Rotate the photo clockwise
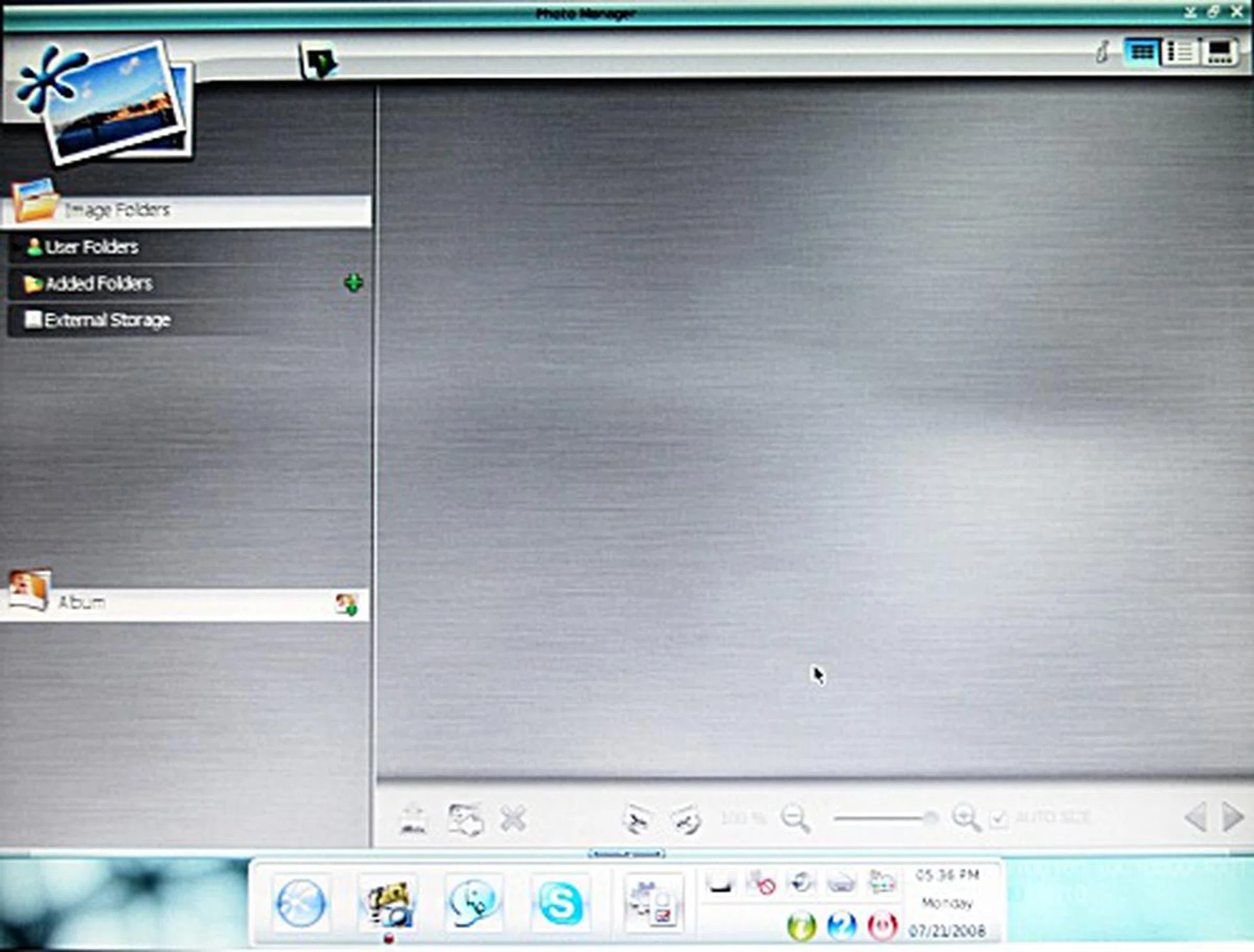The image size is (1254, 952). pyautogui.click(x=684, y=819)
